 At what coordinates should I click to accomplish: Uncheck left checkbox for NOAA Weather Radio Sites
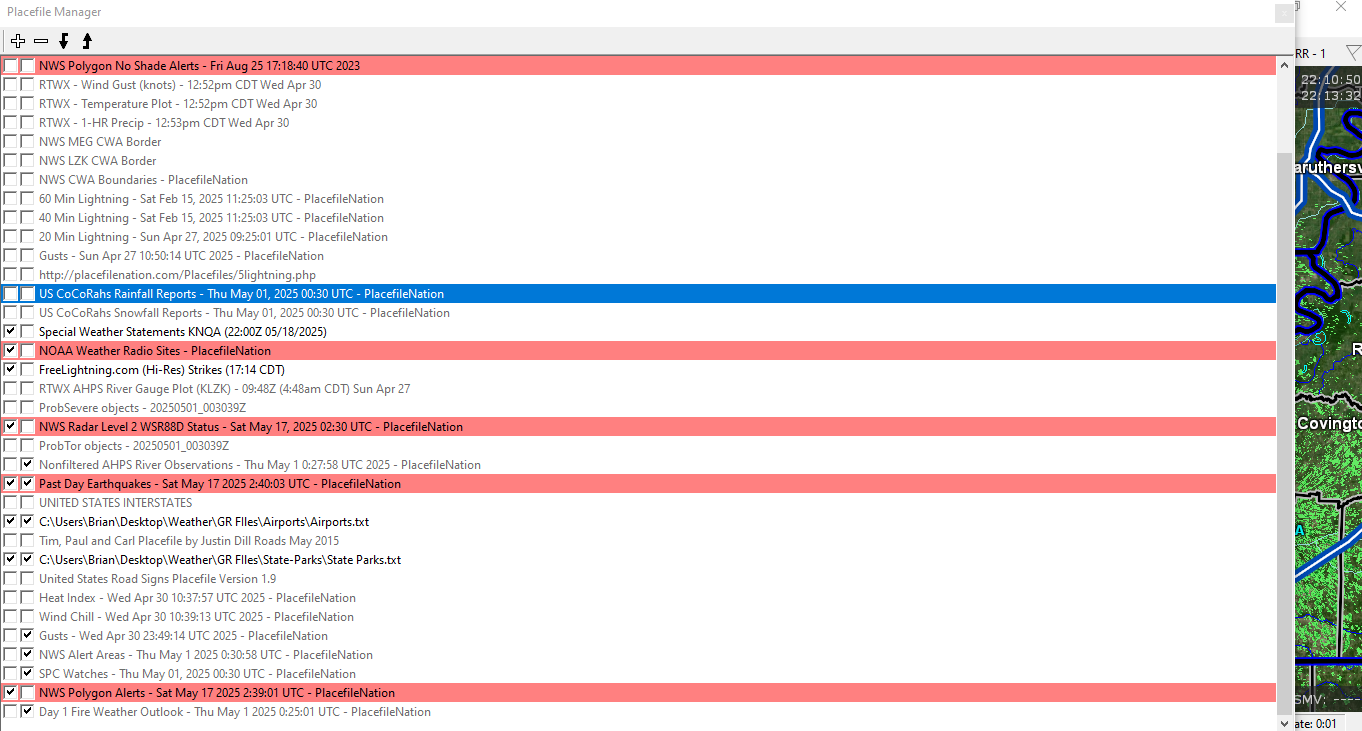pyautogui.click(x=11, y=351)
